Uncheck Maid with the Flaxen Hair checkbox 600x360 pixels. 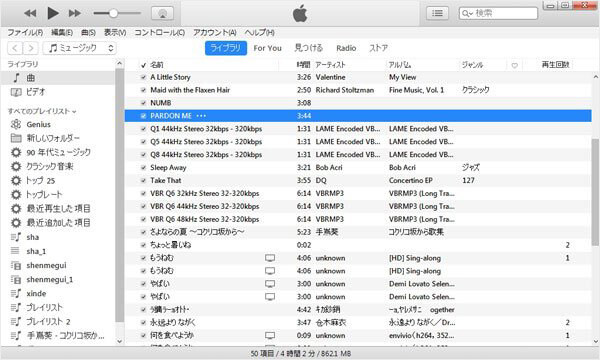pyautogui.click(x=143, y=90)
